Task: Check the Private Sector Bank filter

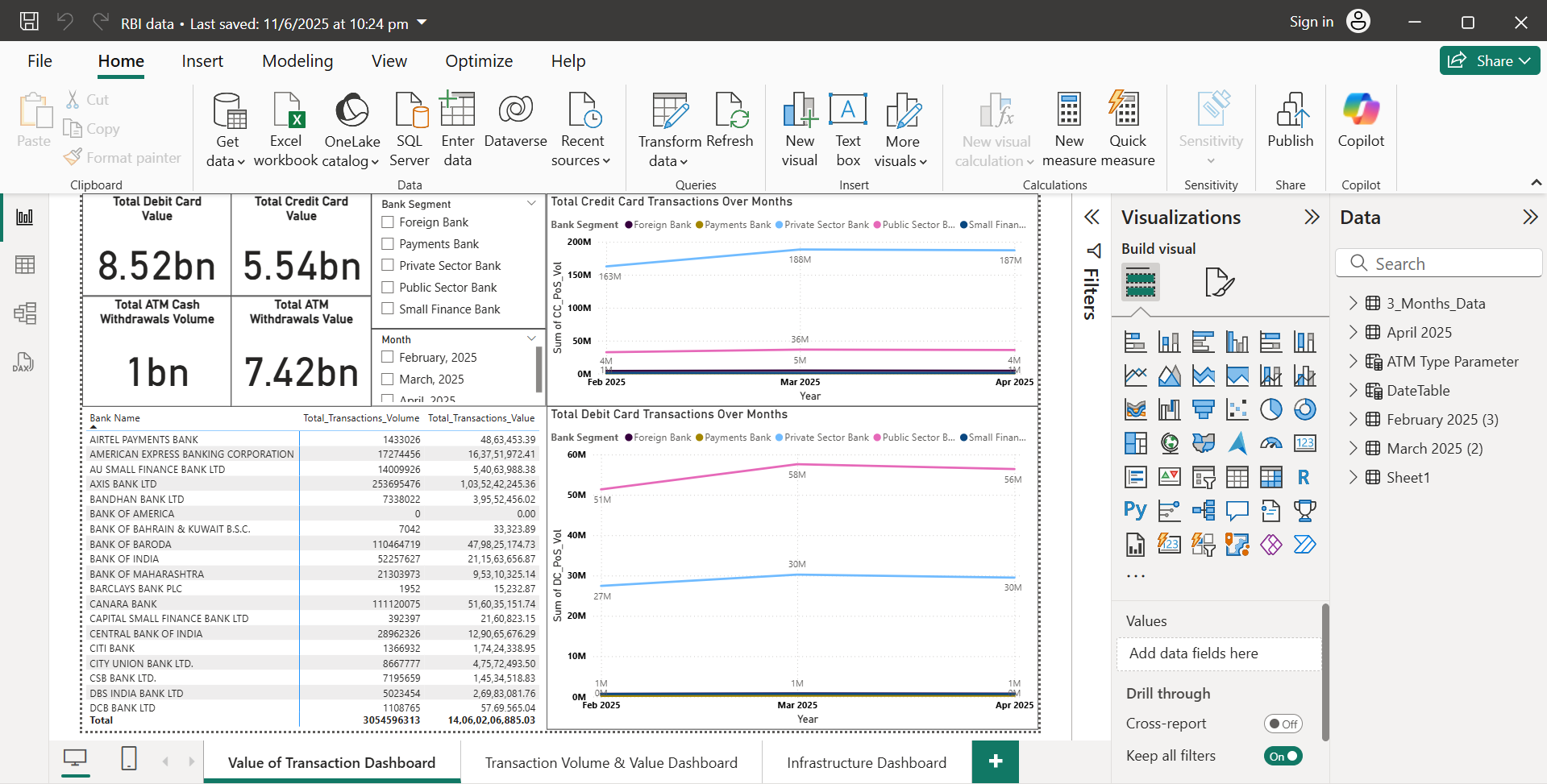Action: pos(388,265)
